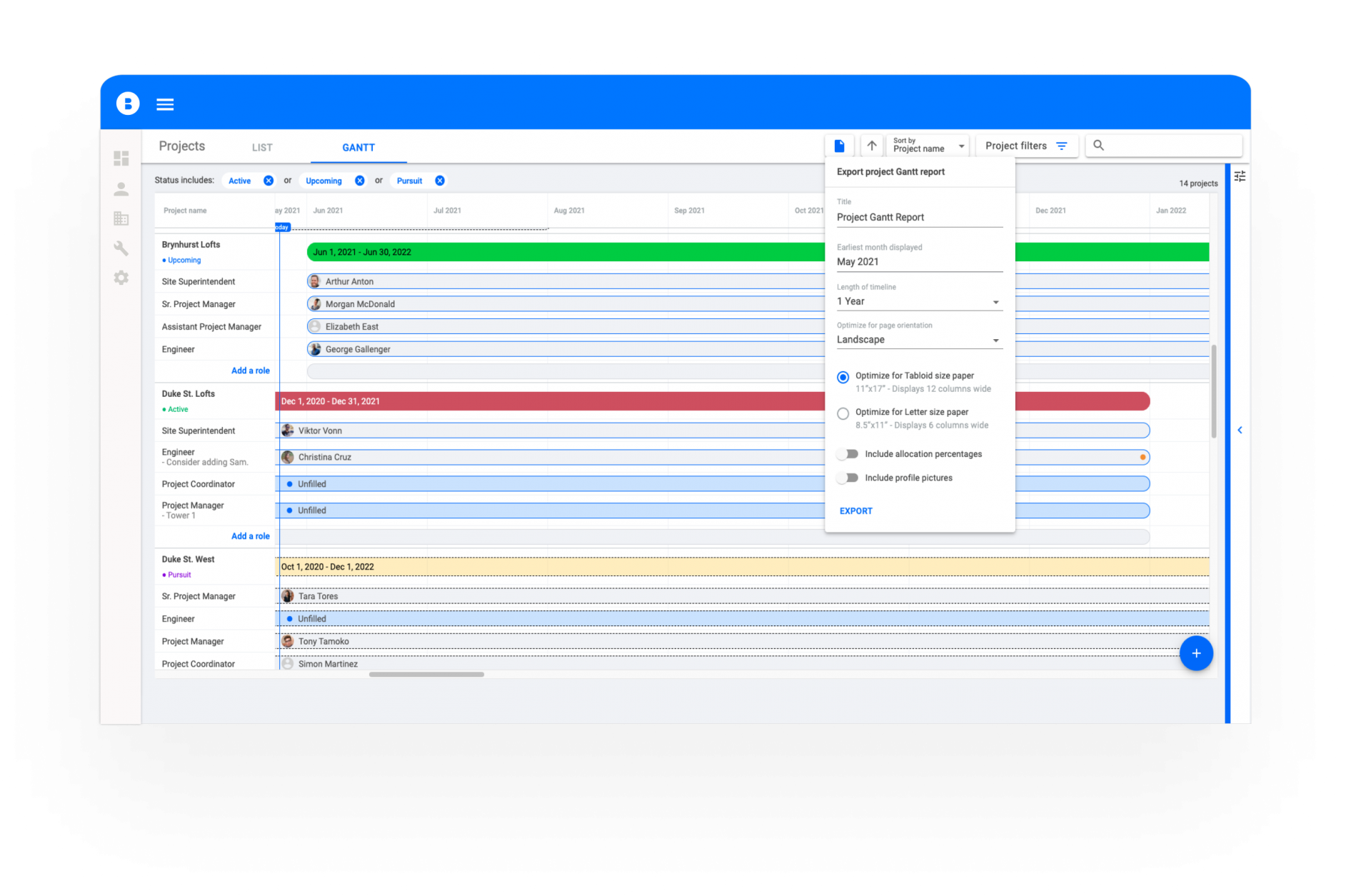Open the Landscape page orientation dropdown

coord(995,340)
